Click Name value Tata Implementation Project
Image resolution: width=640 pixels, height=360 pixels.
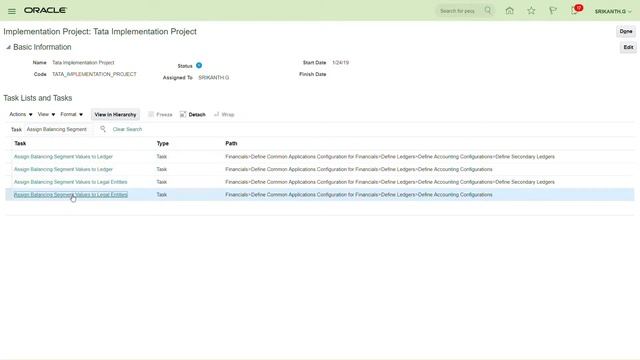[x=83, y=63]
